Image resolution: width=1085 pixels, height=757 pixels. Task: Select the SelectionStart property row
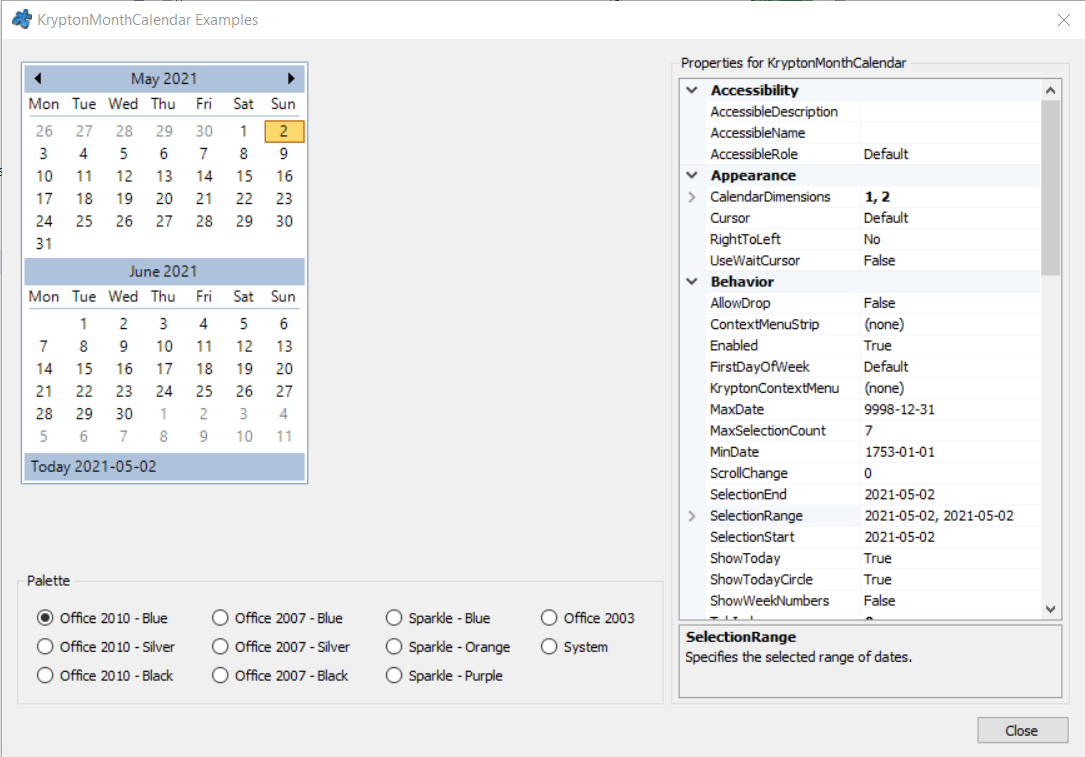(x=875, y=537)
